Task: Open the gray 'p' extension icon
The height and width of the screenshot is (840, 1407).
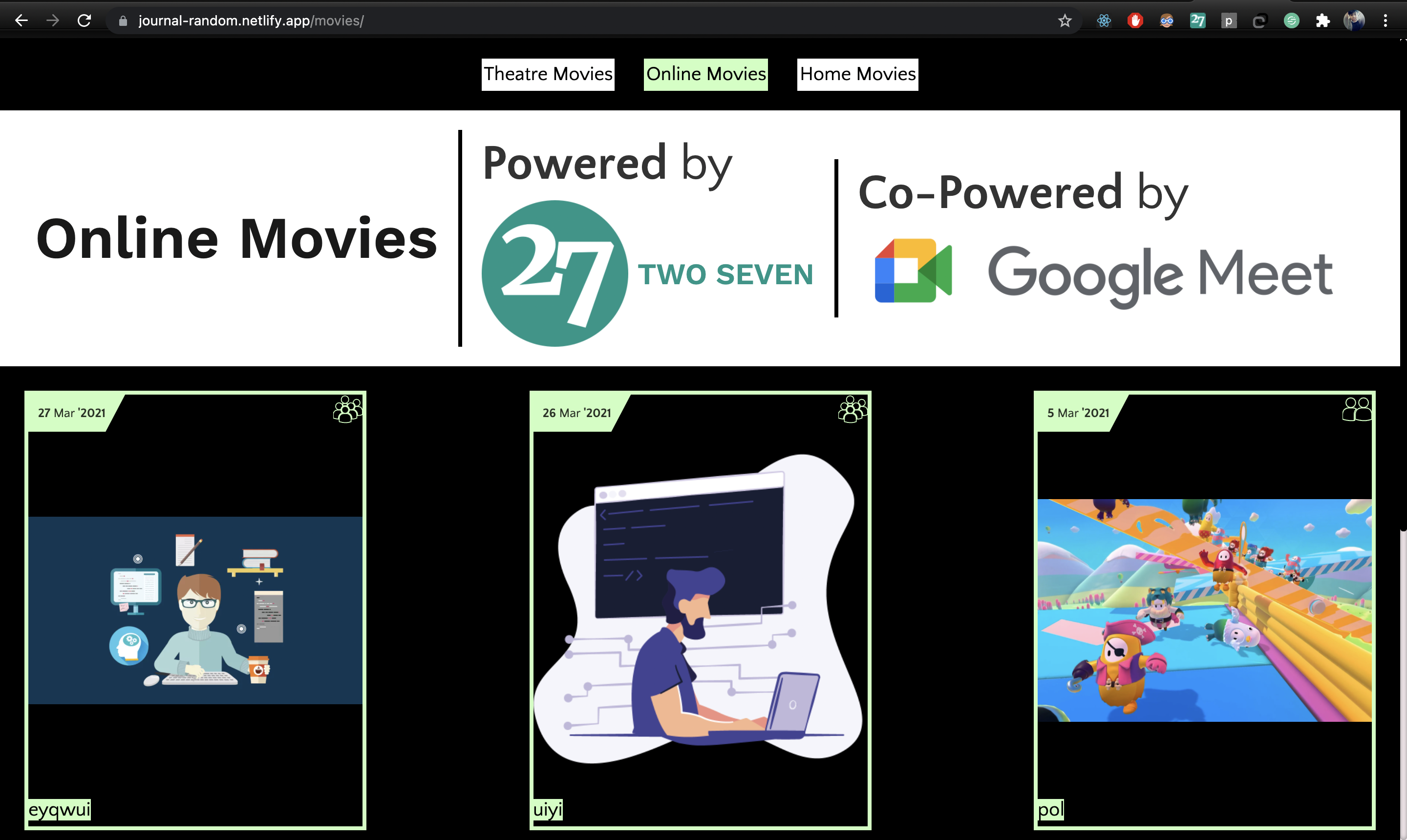Action: click(x=1229, y=21)
